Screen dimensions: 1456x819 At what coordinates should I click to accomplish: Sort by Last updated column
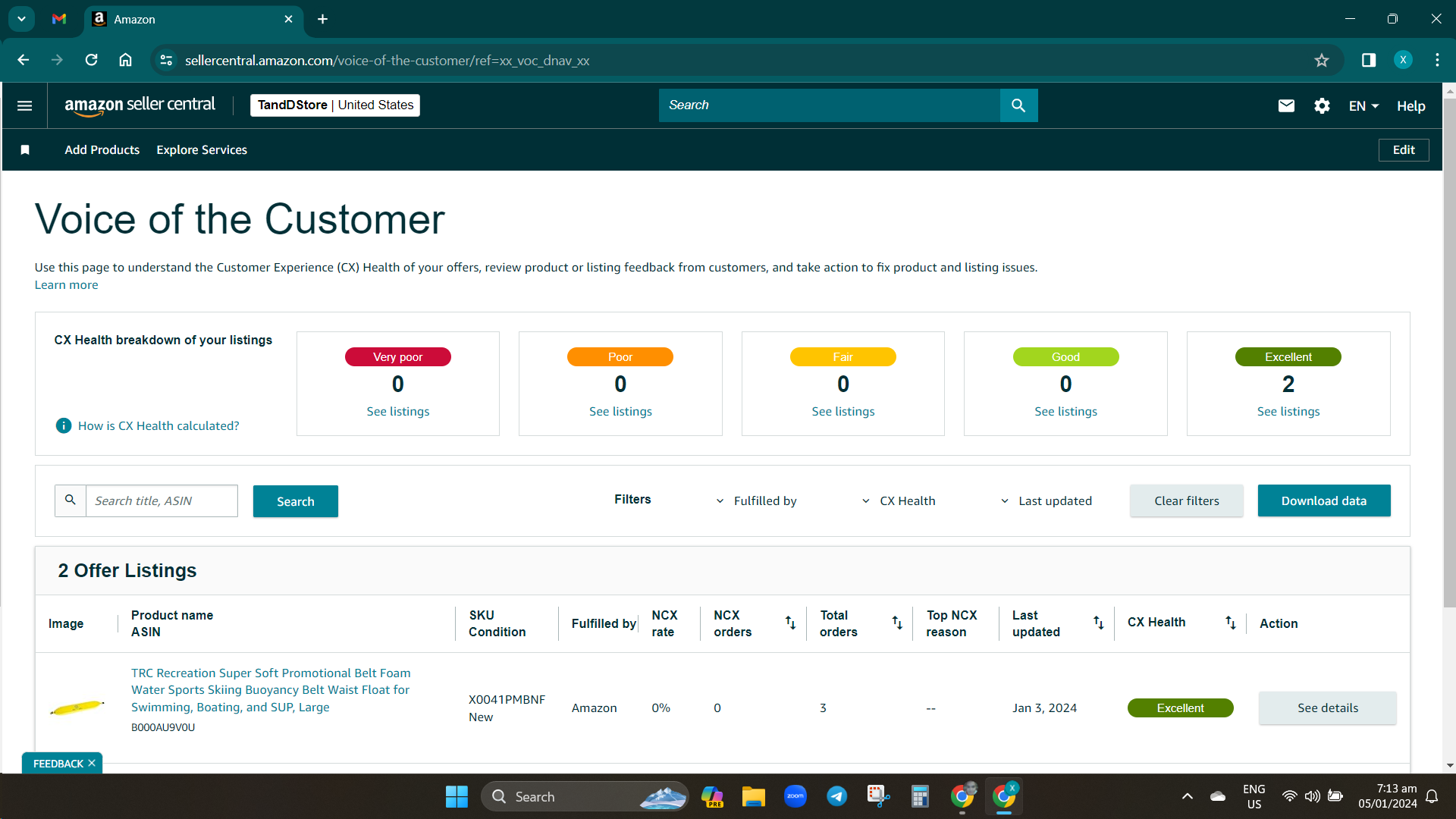(1098, 623)
